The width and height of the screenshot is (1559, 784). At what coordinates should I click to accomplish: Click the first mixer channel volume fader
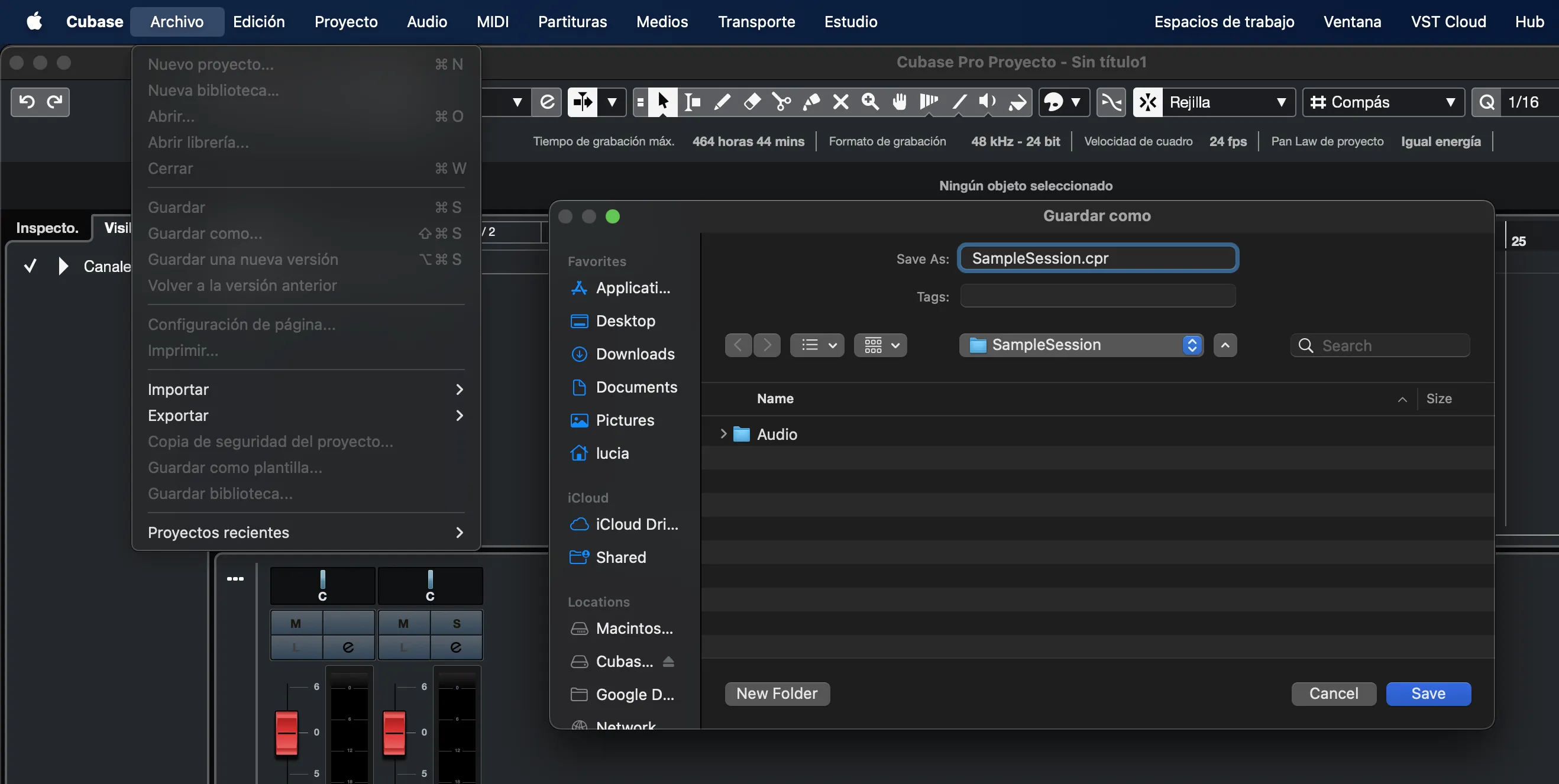tap(287, 733)
